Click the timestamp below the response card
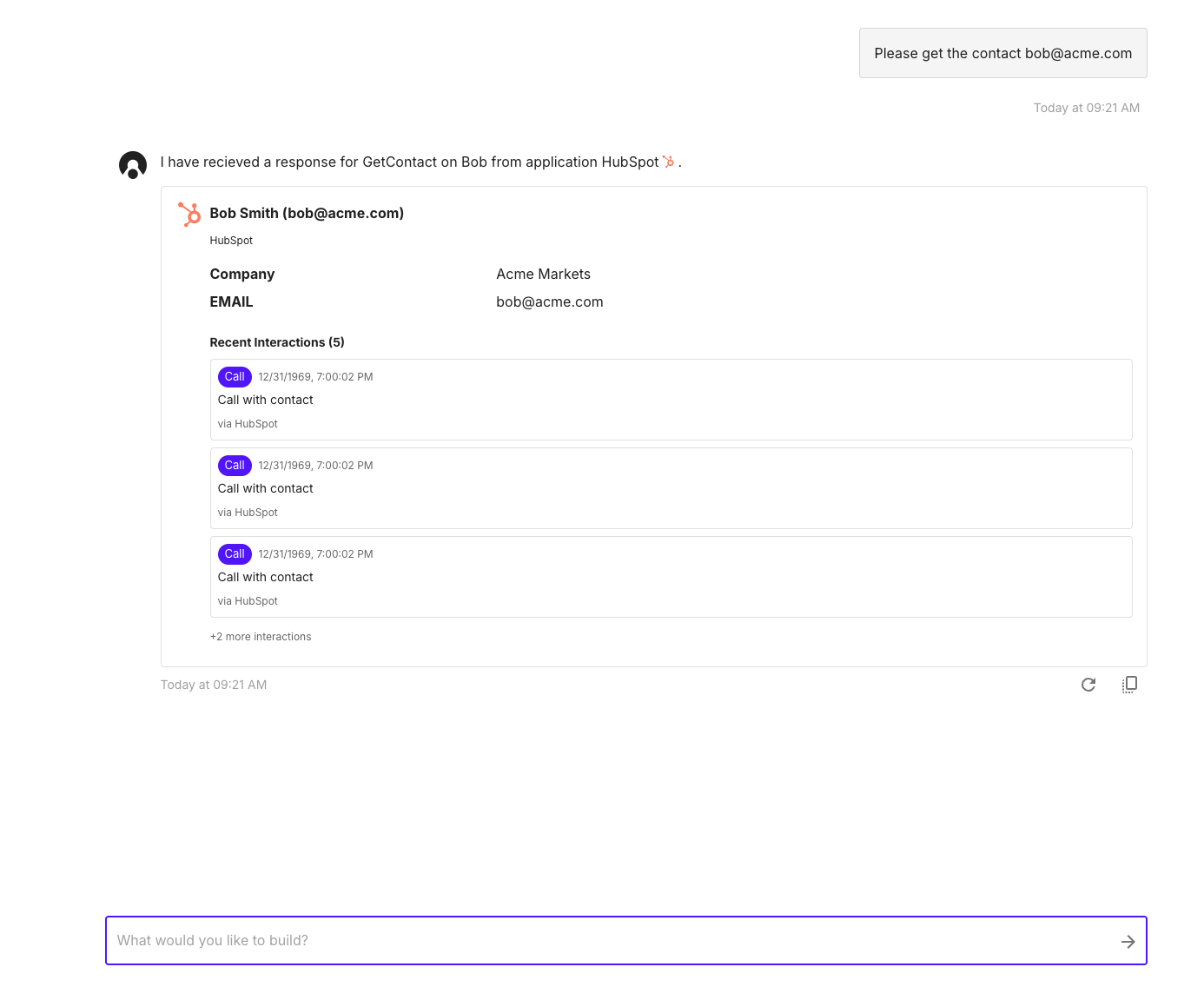Screen dimensions: 1204x1000 tap(214, 685)
